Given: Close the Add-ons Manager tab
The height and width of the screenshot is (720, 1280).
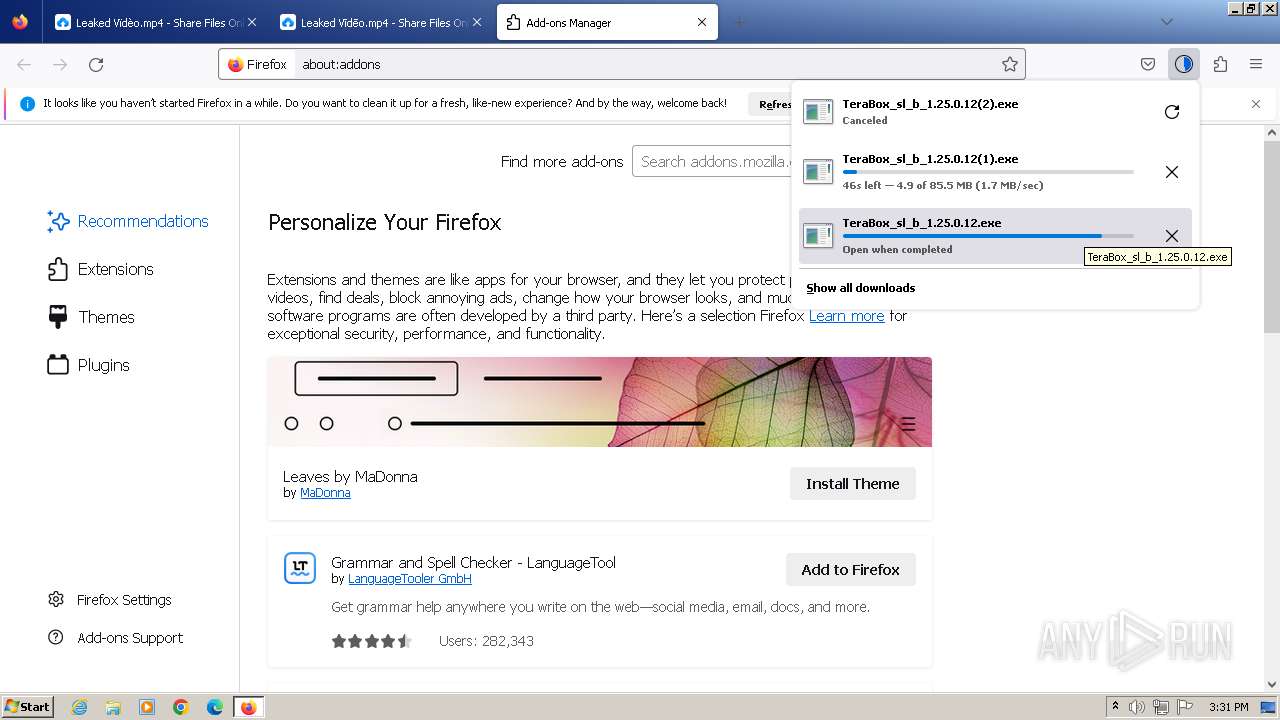Looking at the screenshot, I should point(702,22).
